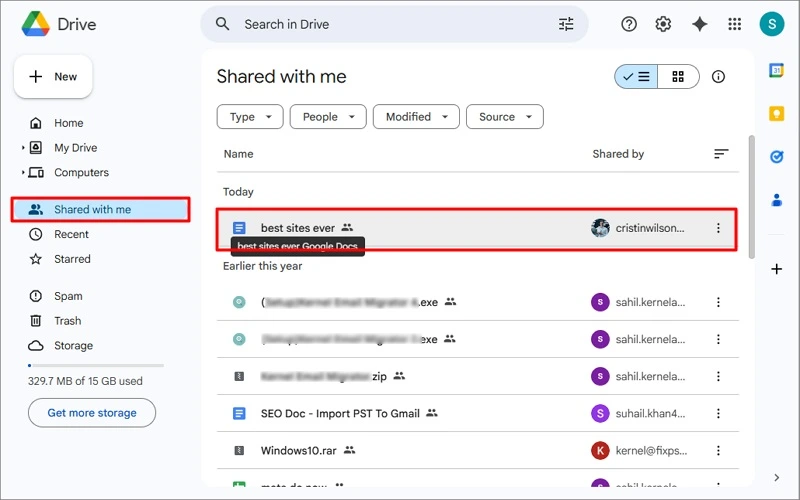Open more actions for best sites ever

pyautogui.click(x=718, y=228)
